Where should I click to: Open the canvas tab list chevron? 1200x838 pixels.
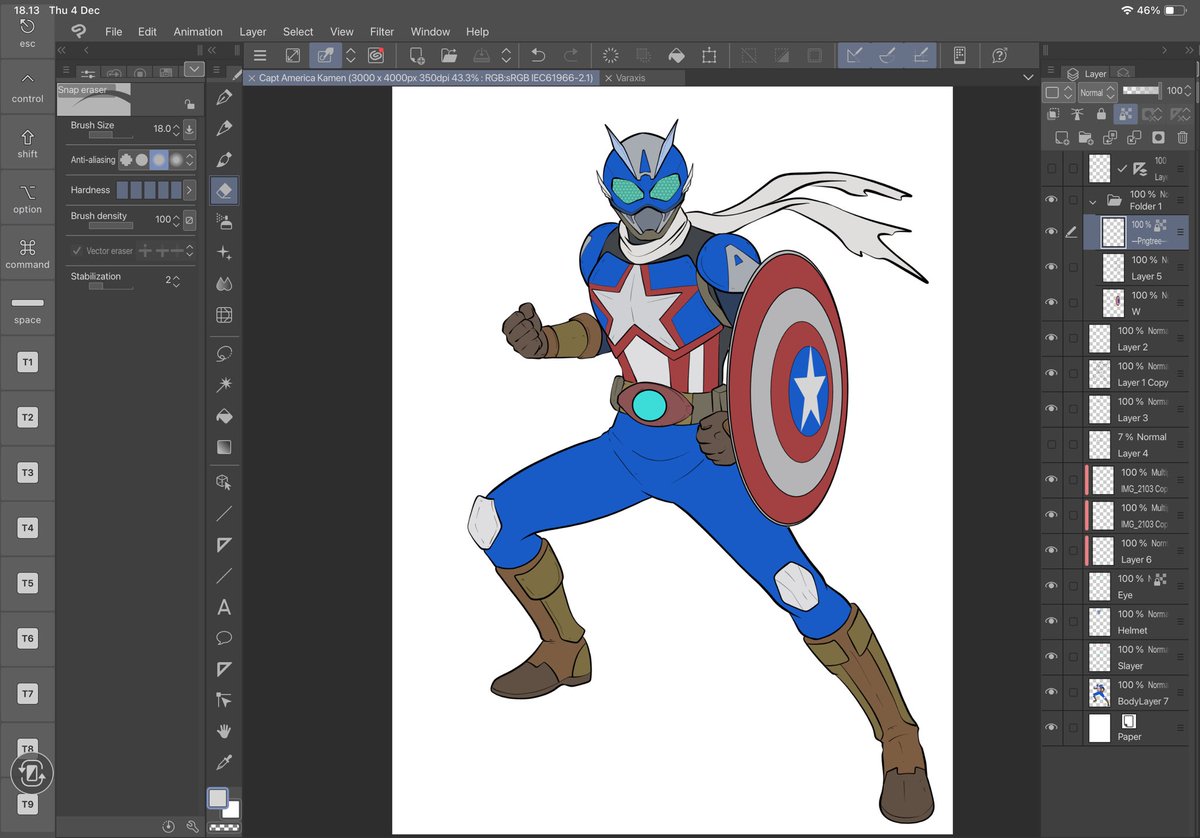pyautogui.click(x=1028, y=78)
